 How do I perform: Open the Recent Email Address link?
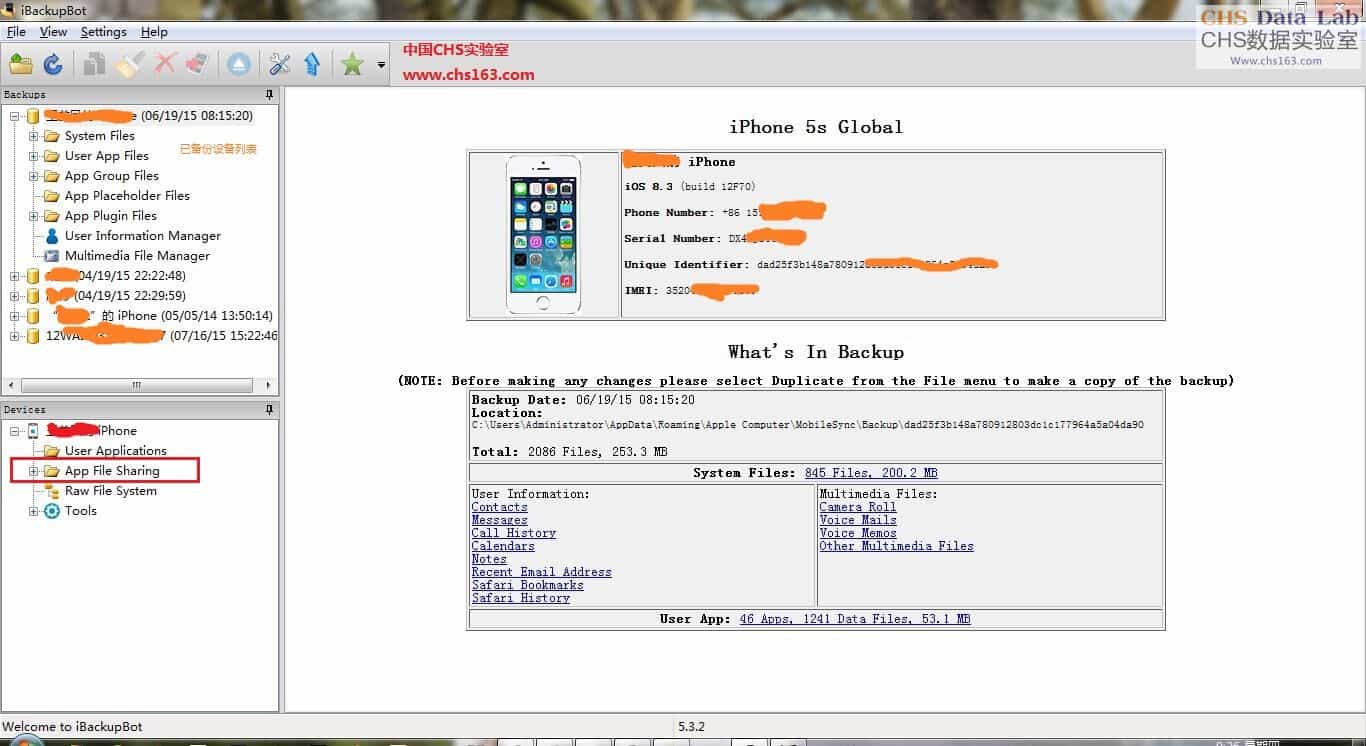point(542,572)
